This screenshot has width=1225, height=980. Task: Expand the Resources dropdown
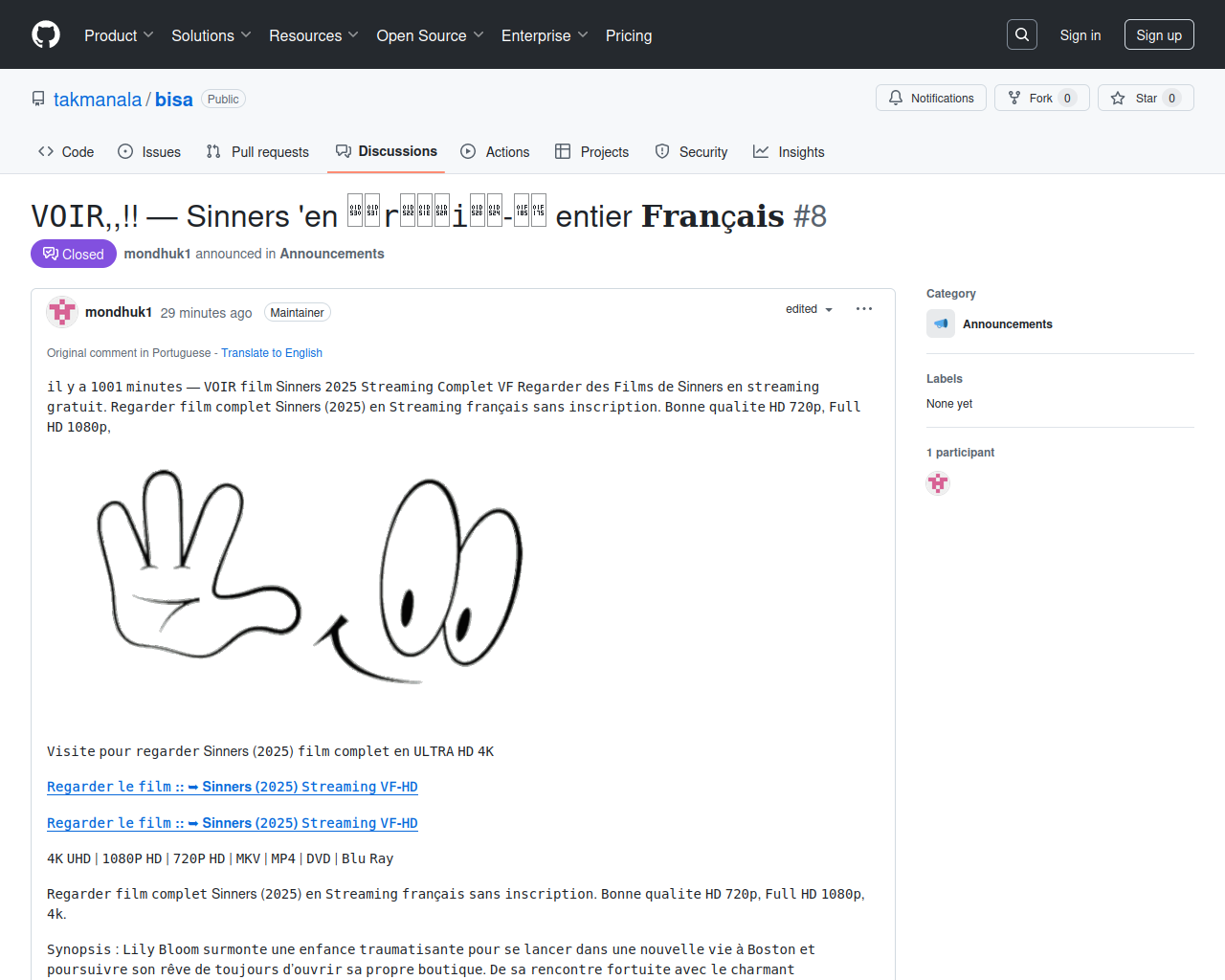(314, 35)
